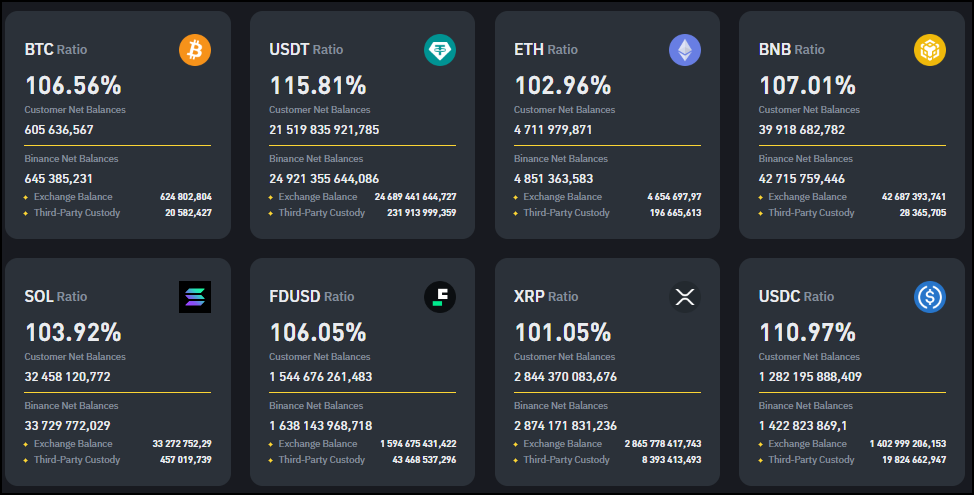Viewport: 974px width, 495px height.
Task: Click the SOL ratio percentage 103.92%
Action: coord(73,332)
